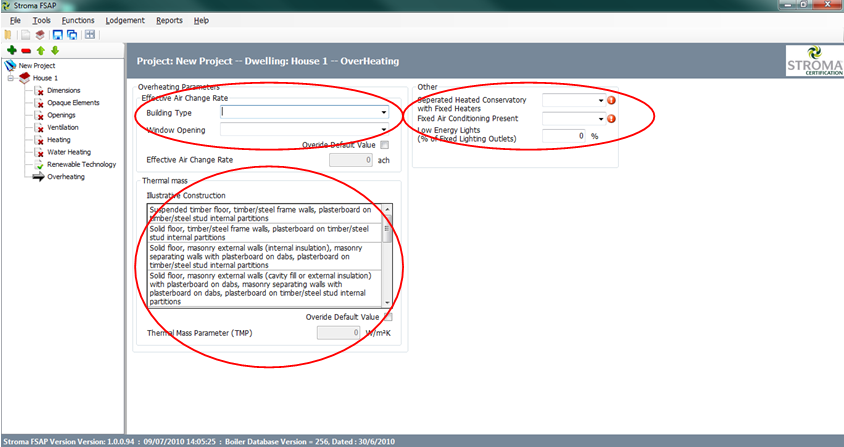This screenshot has height=447, width=844.
Task: Open the Tools menu
Action: (41, 20)
